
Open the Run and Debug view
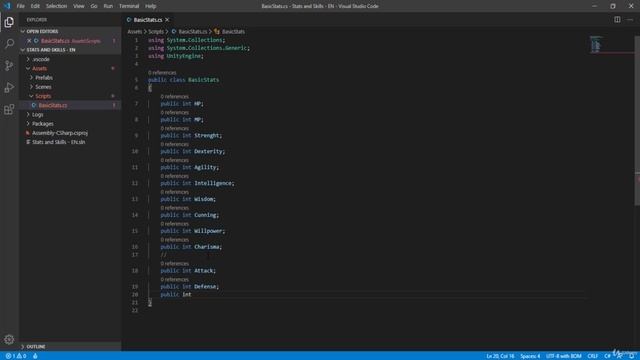9,87
